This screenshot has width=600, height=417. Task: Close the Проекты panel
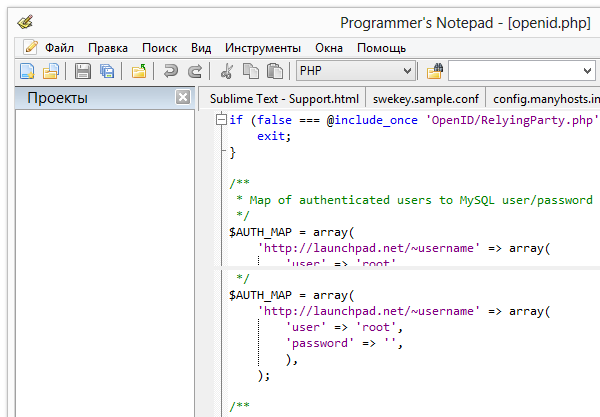click(x=182, y=98)
